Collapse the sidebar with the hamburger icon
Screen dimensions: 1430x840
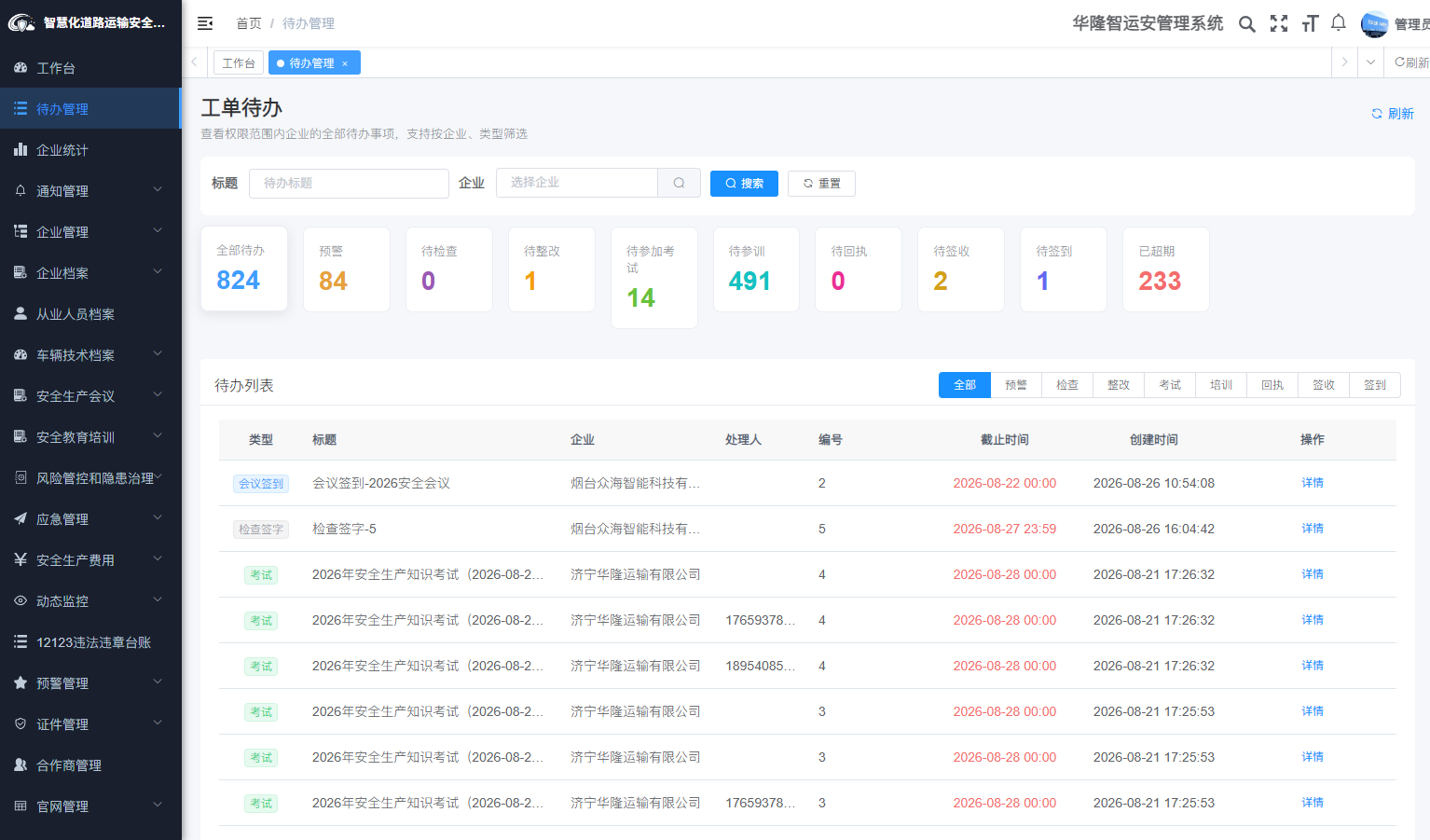pos(205,23)
